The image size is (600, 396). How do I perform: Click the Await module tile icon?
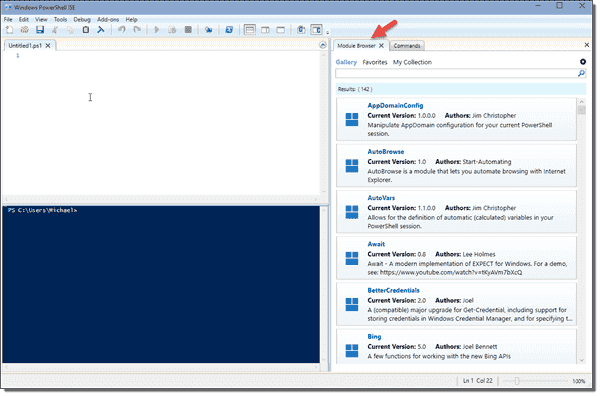click(x=352, y=258)
